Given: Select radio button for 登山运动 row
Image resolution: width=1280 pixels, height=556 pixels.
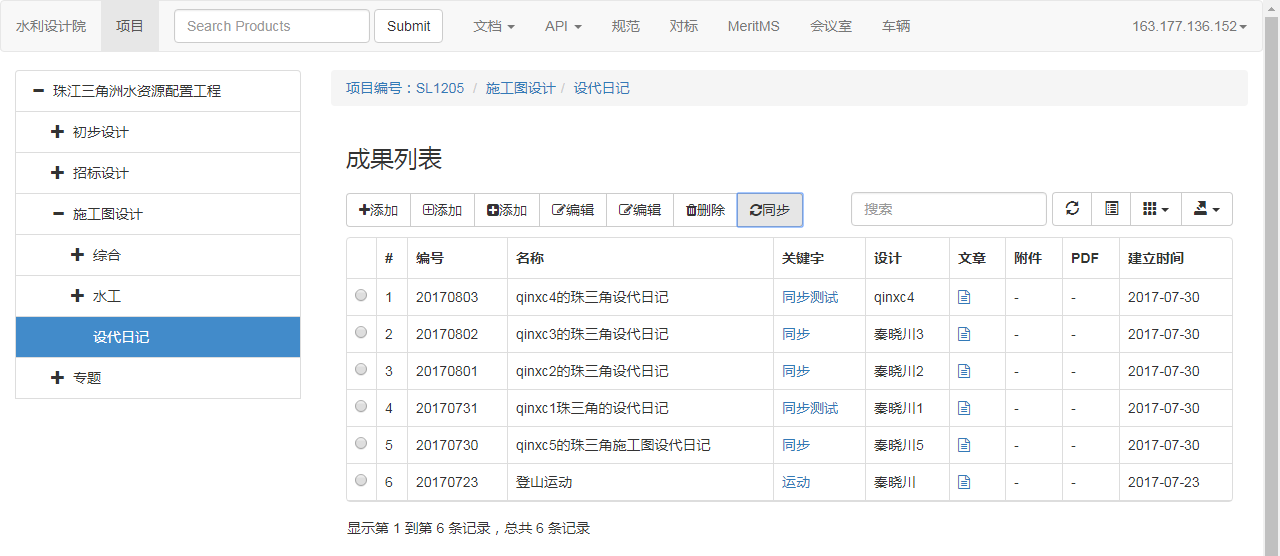Looking at the screenshot, I should pos(361,481).
